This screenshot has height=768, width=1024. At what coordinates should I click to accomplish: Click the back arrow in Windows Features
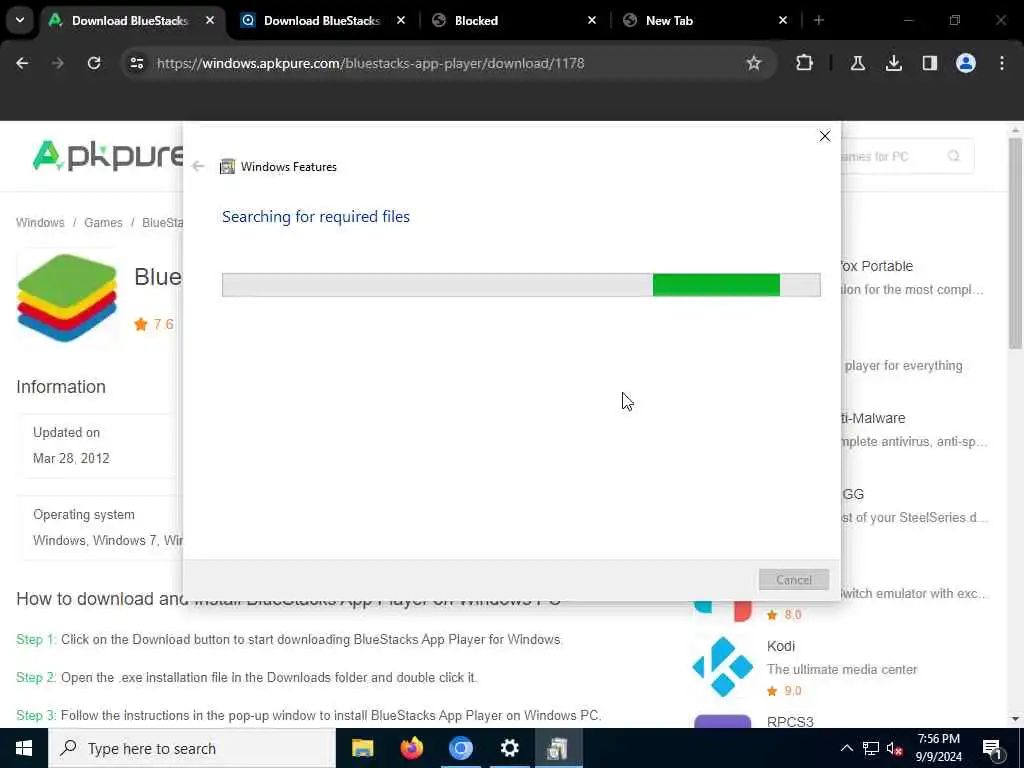coord(198,167)
